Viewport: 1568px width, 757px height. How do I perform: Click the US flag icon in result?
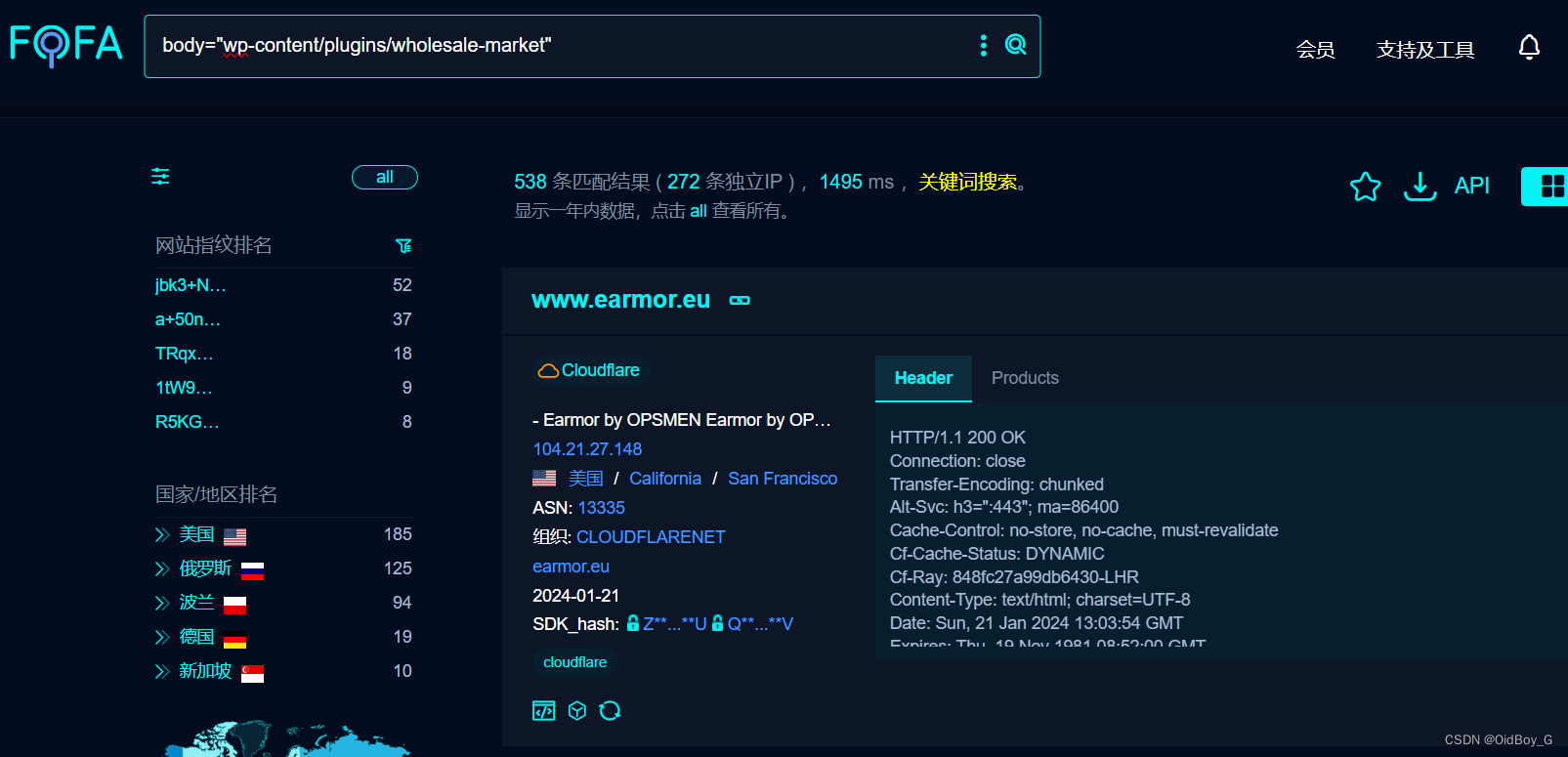tap(544, 479)
